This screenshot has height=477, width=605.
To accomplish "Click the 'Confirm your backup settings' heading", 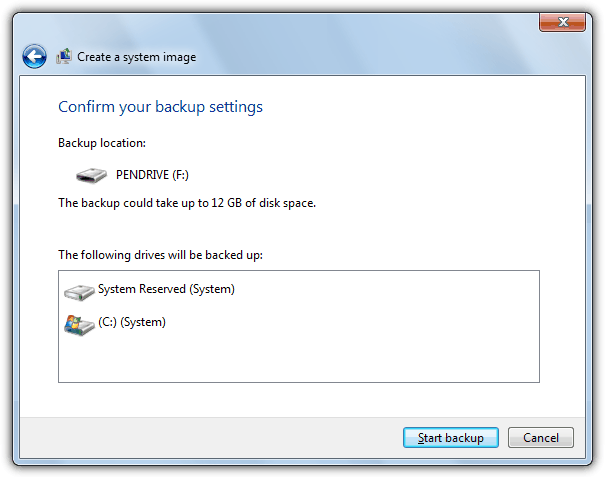I will click(160, 107).
